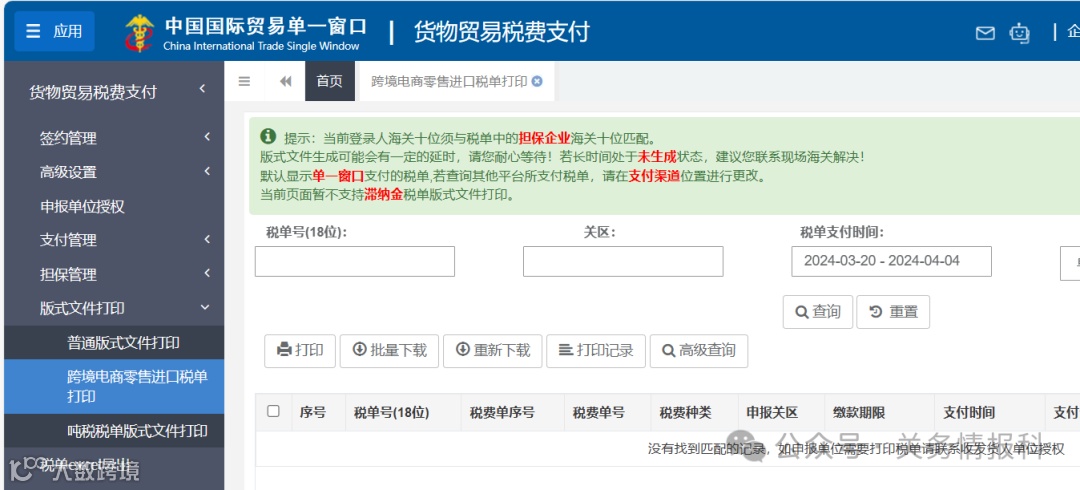Close the 跨境电商零售进口税单打印 tab

click(537, 81)
